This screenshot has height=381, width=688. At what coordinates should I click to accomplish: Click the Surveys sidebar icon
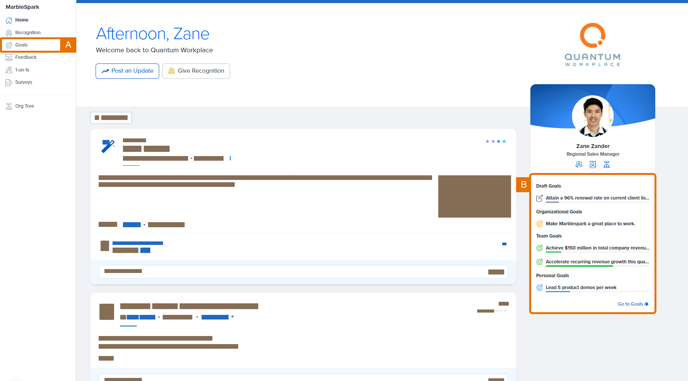tap(9, 82)
